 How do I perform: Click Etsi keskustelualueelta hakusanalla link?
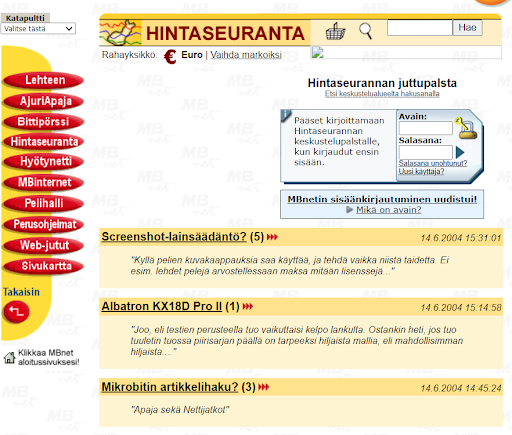pyautogui.click(x=382, y=94)
